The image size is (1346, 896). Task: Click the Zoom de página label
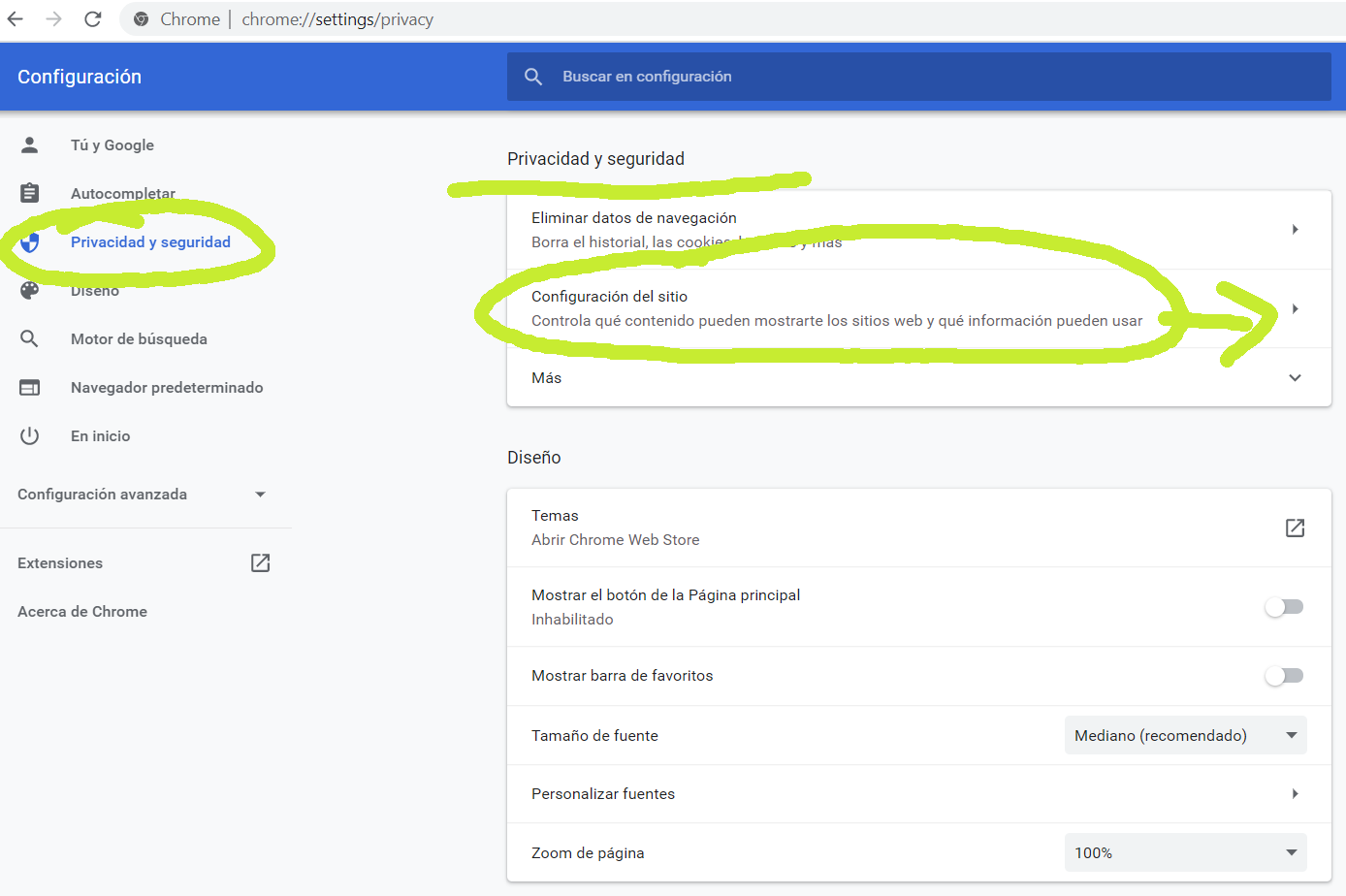[x=588, y=853]
